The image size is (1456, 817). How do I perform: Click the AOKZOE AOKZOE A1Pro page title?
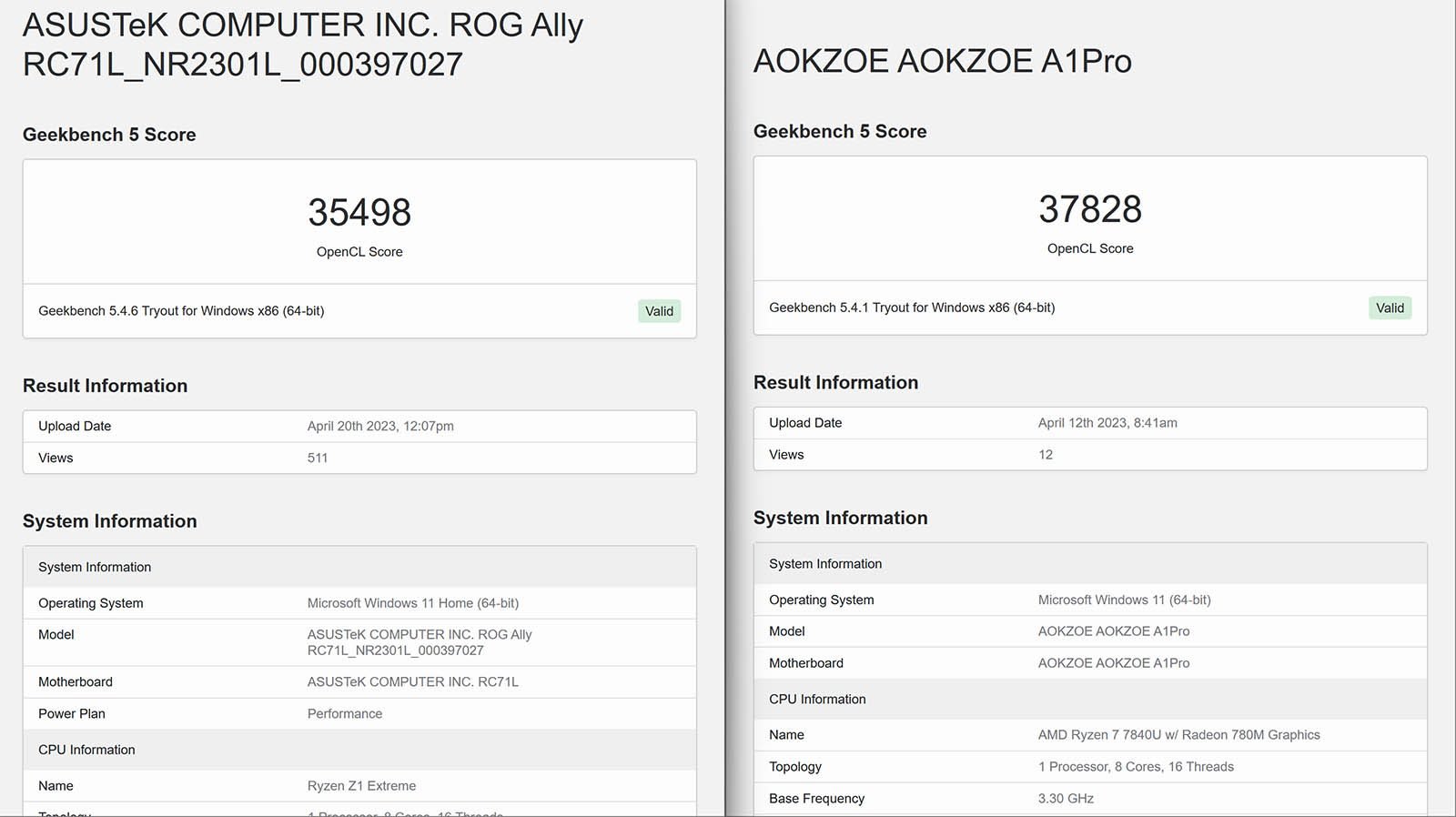[943, 61]
